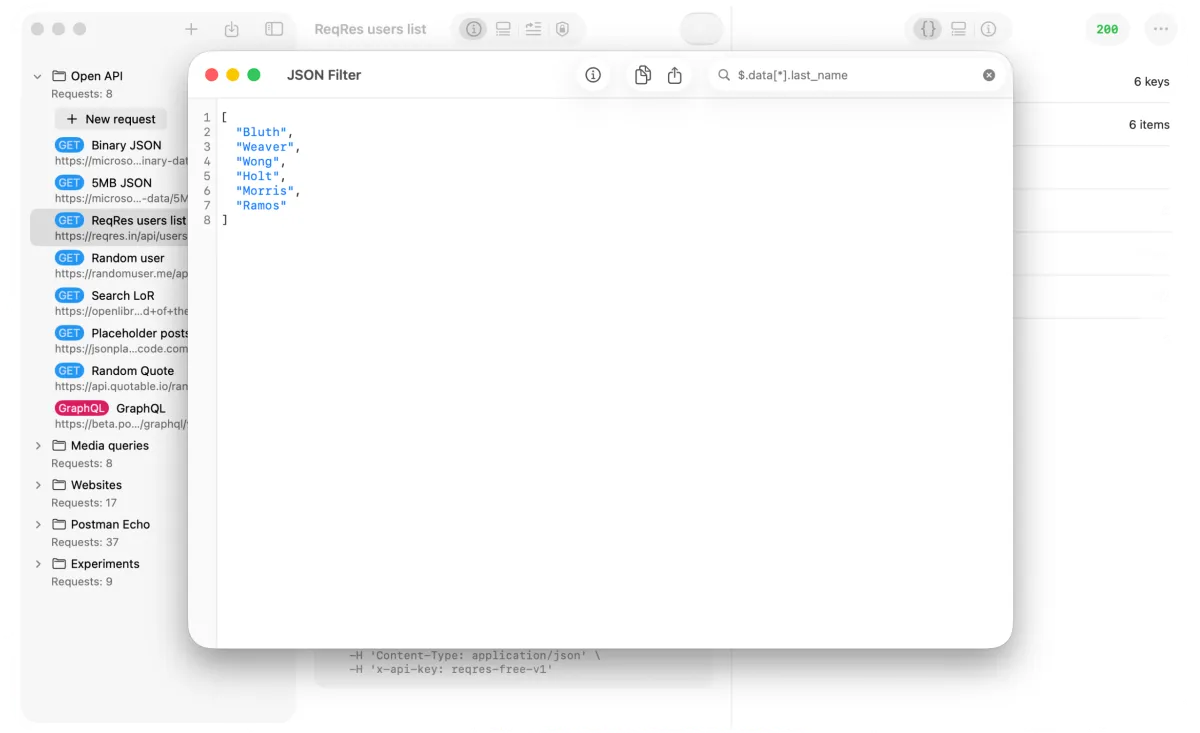1200x733 pixels.
Task: Expand the Postman Echo folder
Action: click(38, 524)
